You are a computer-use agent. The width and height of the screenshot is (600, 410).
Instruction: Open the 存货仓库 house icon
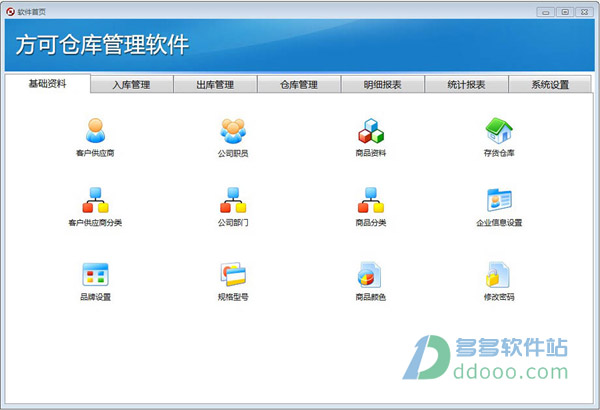499,131
